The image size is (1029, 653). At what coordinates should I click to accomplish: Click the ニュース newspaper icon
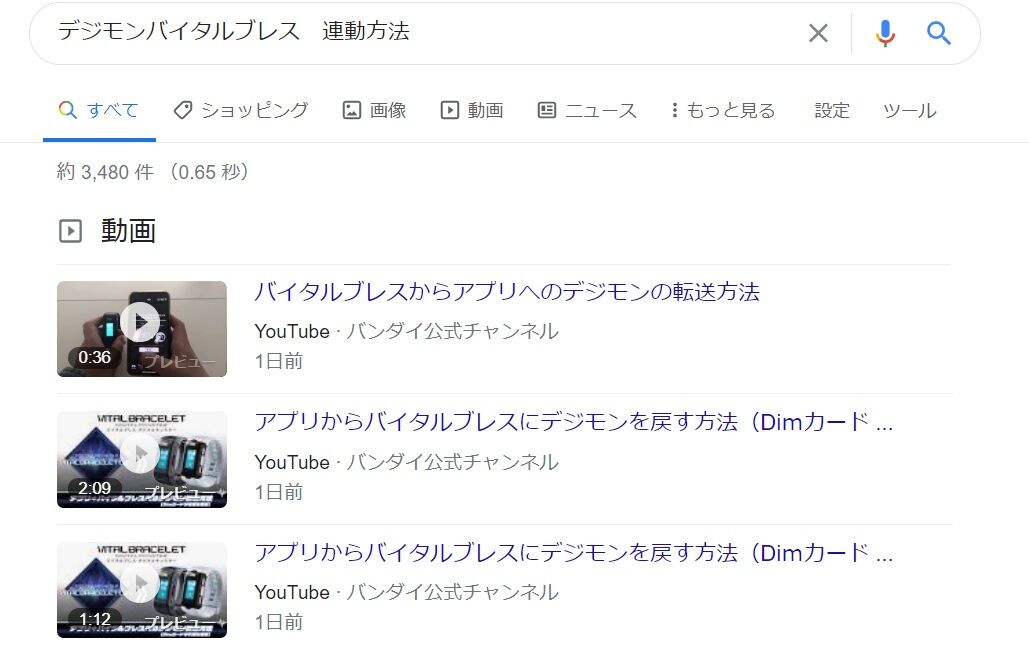click(x=545, y=110)
